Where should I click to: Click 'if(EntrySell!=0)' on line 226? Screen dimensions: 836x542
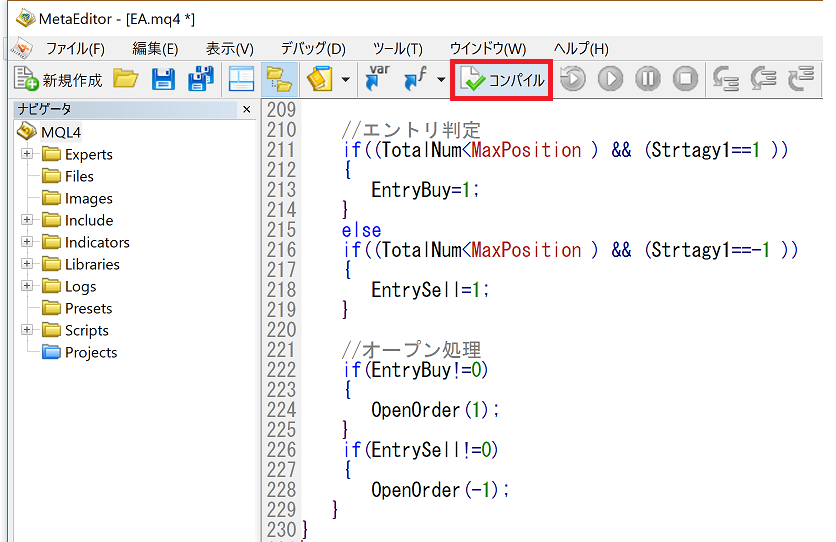[420, 450]
